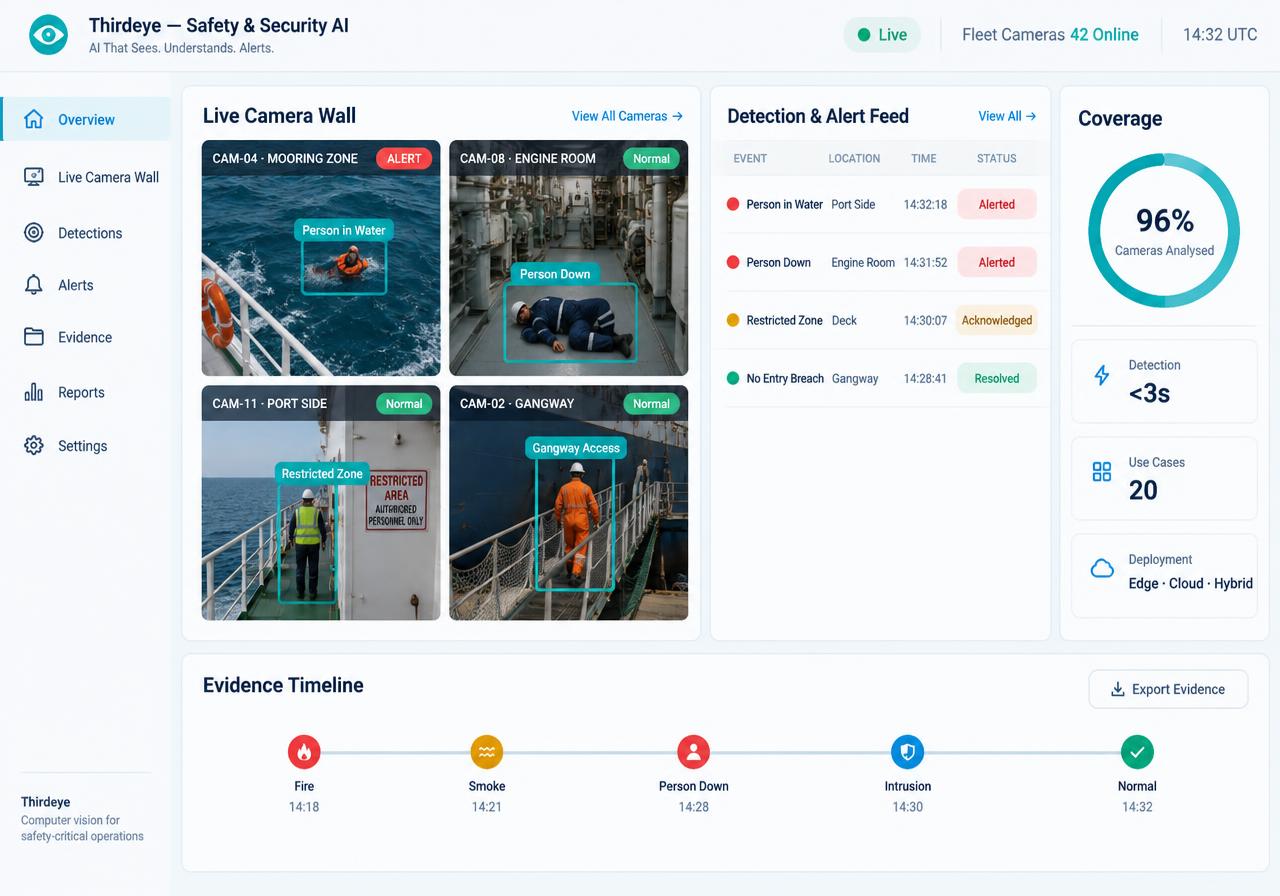Click the Person in Water detection label
The height and width of the screenshot is (896, 1280).
click(x=344, y=230)
